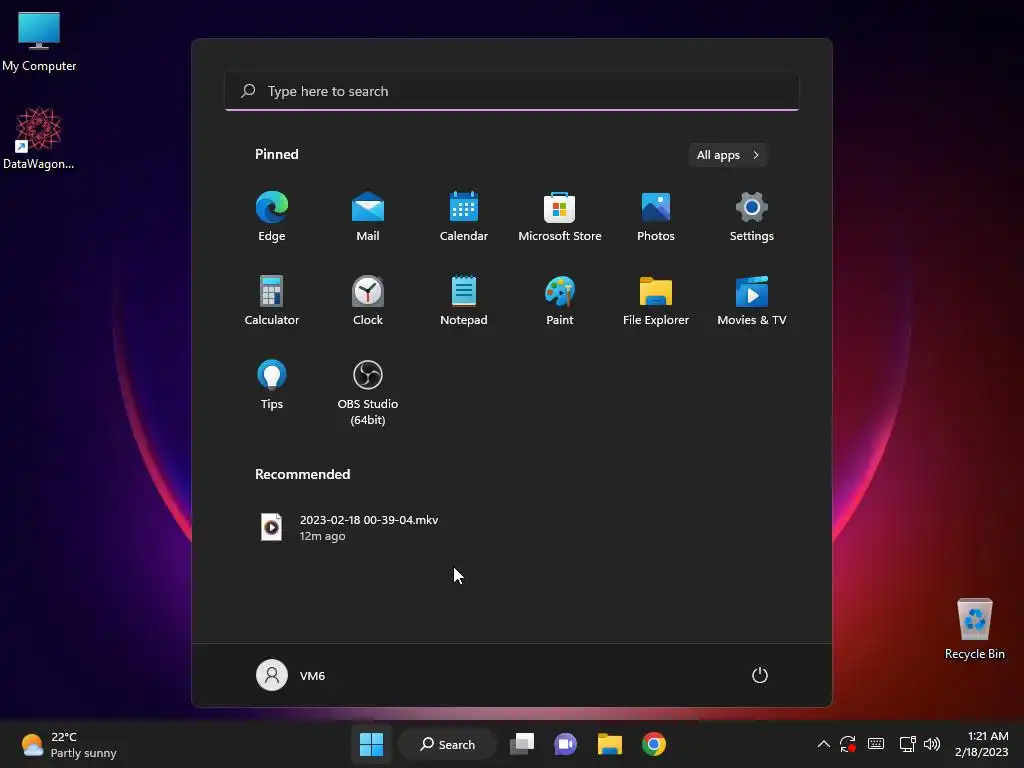
Task: Launch the Mail app
Action: point(368,216)
